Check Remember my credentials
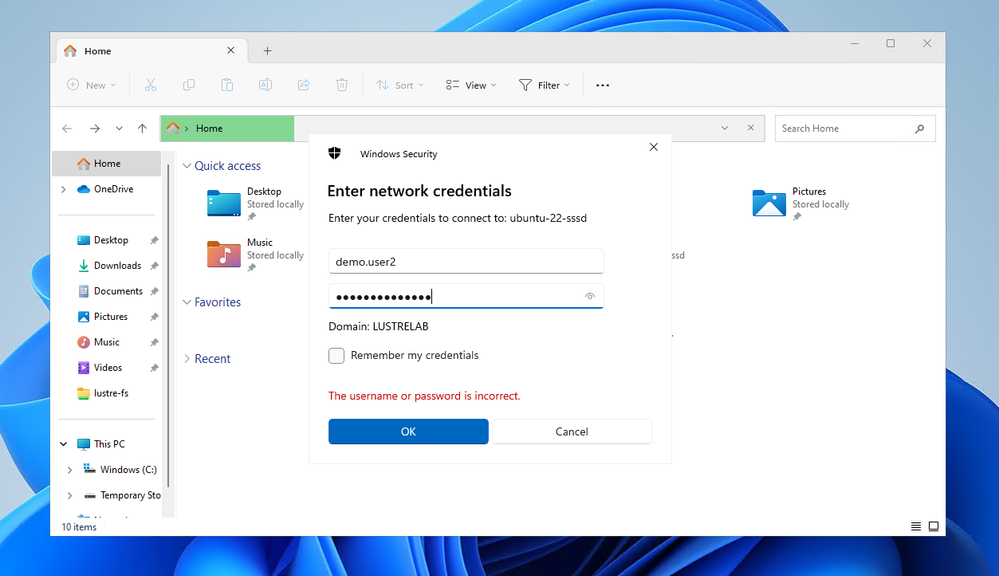Viewport: 999px width, 576px height. point(336,356)
